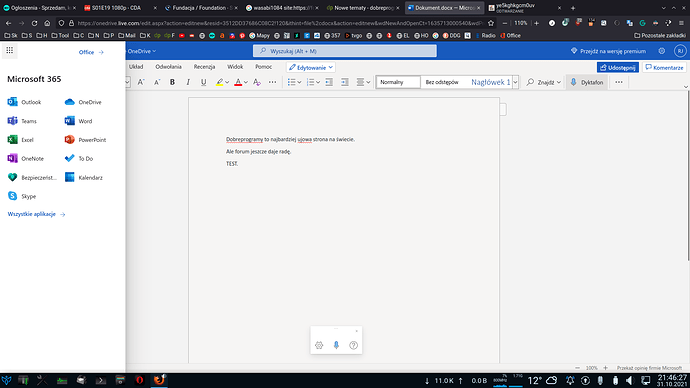Open font color dropdown arrow

coord(246,82)
